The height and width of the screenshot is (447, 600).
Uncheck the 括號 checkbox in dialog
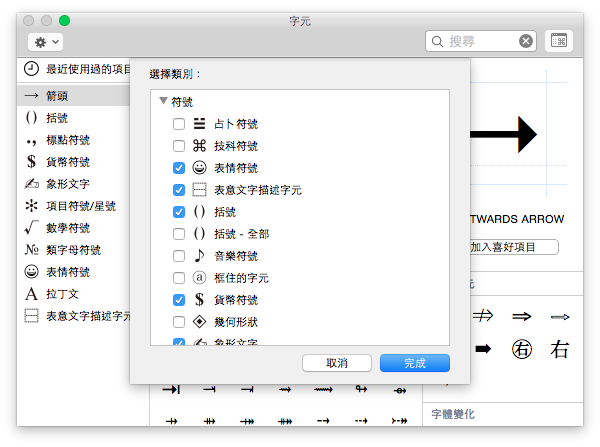point(179,212)
